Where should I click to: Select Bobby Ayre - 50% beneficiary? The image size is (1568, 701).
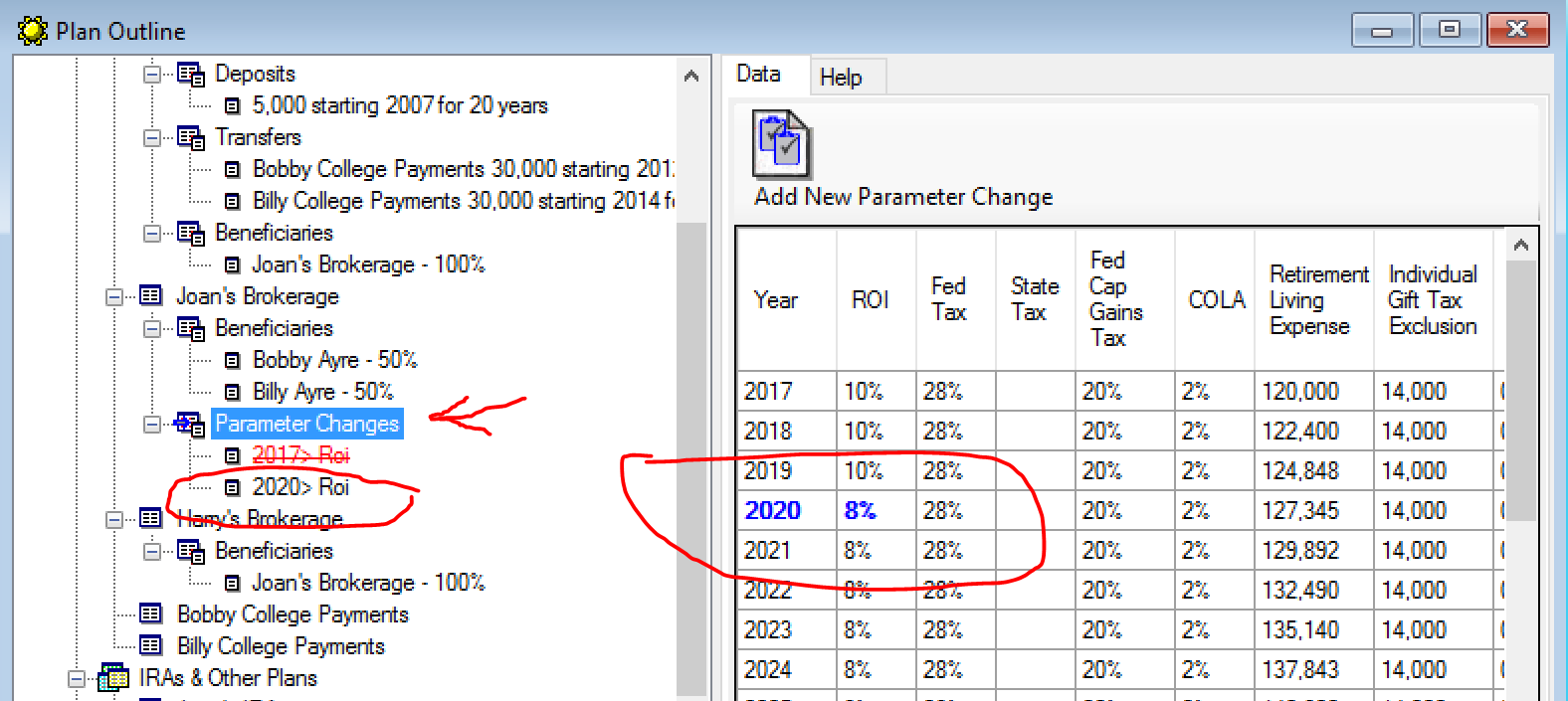point(334,360)
